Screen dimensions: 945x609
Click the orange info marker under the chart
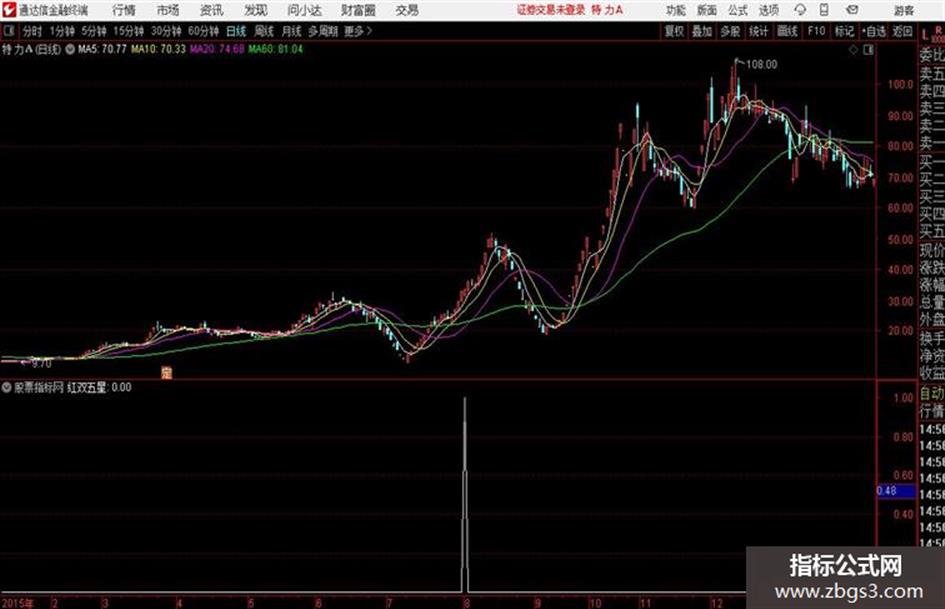pyautogui.click(x=167, y=372)
